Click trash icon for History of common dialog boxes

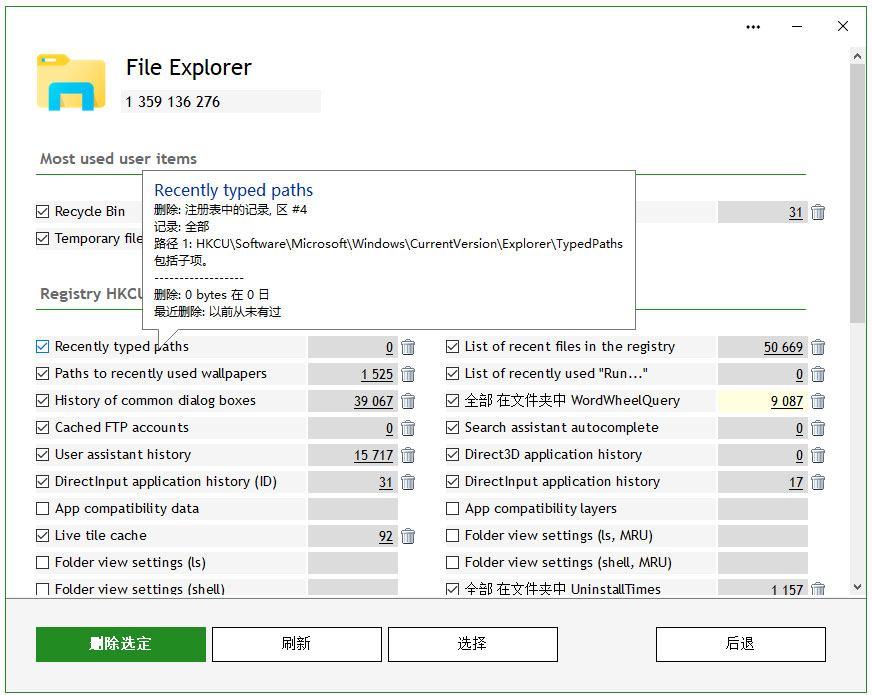pos(408,401)
